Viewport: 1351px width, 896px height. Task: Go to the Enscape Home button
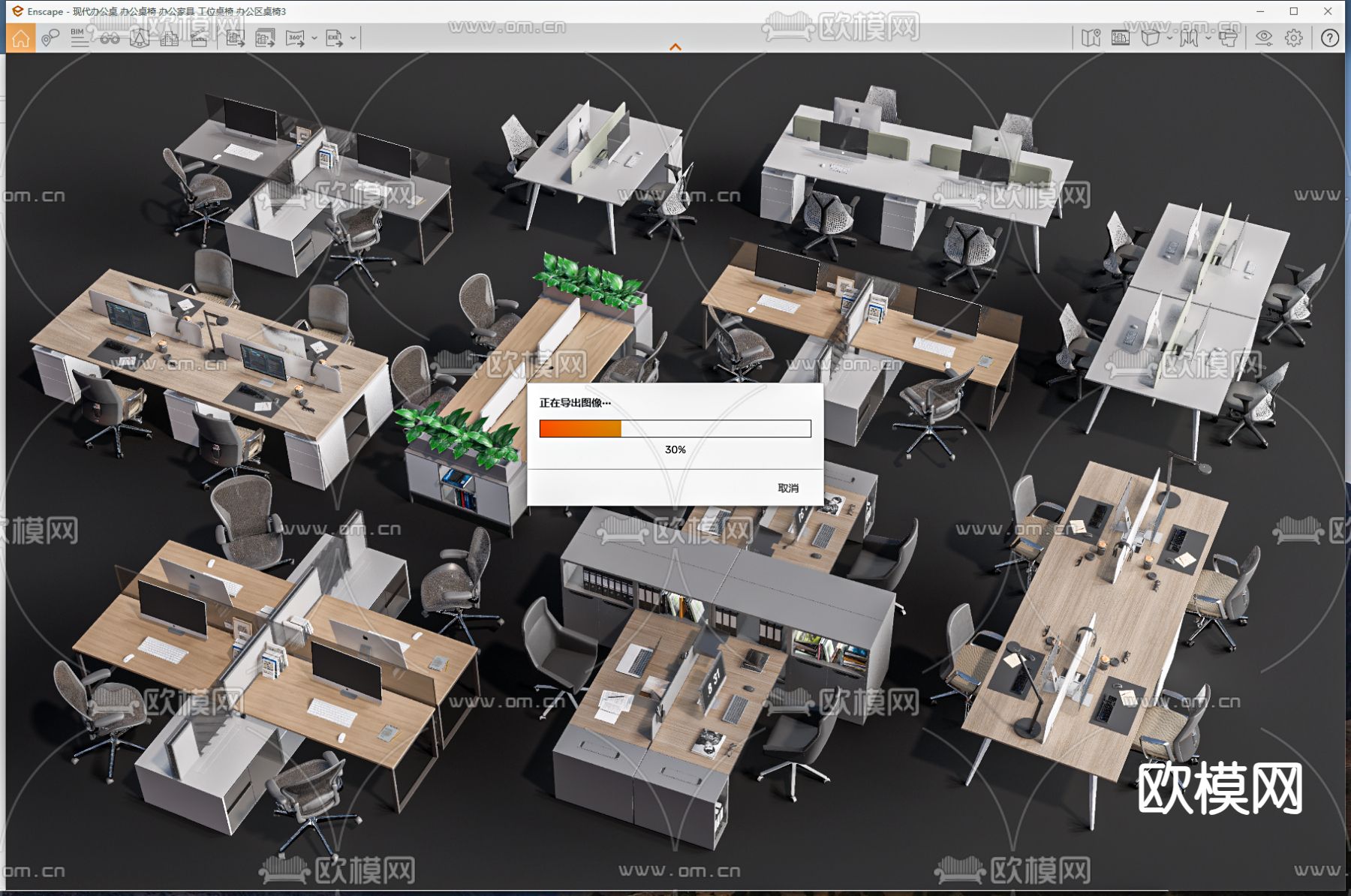click(20, 38)
